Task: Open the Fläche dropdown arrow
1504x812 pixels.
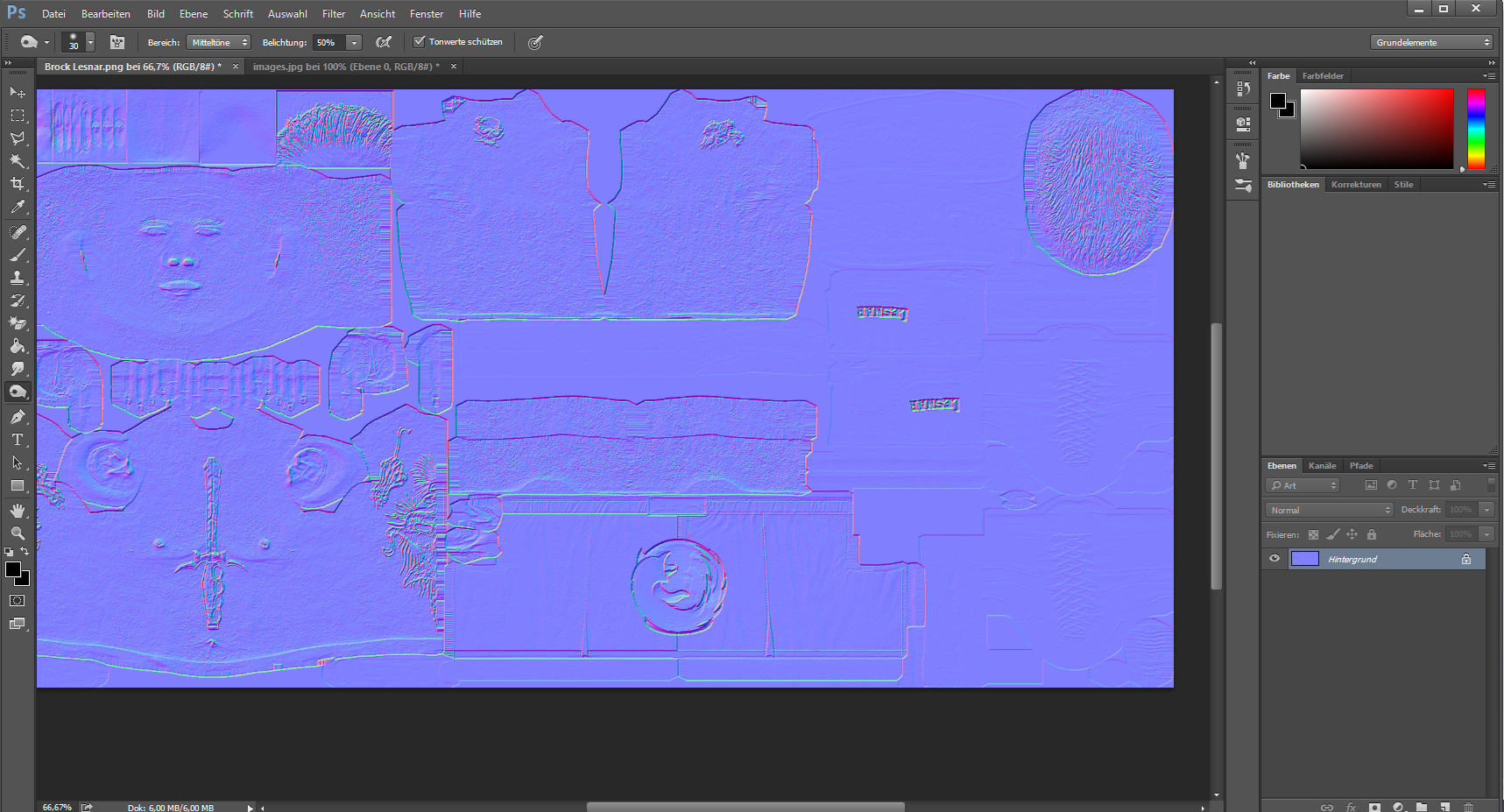Action: 1486,534
